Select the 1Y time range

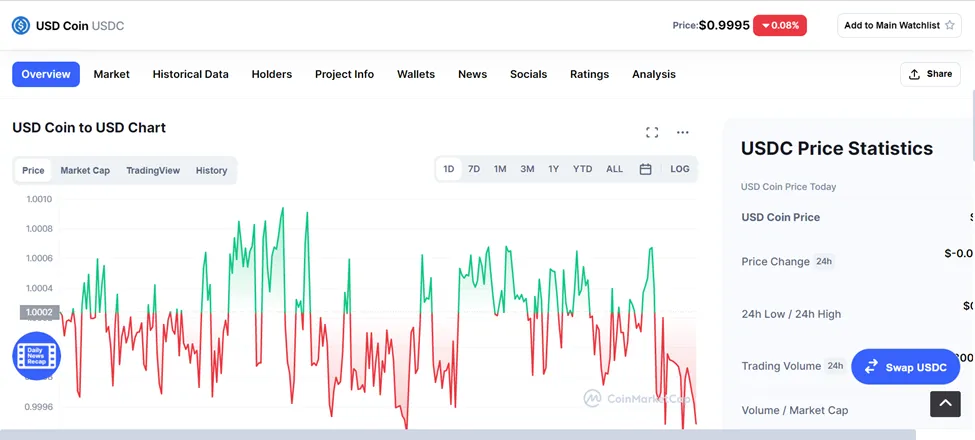(x=553, y=169)
